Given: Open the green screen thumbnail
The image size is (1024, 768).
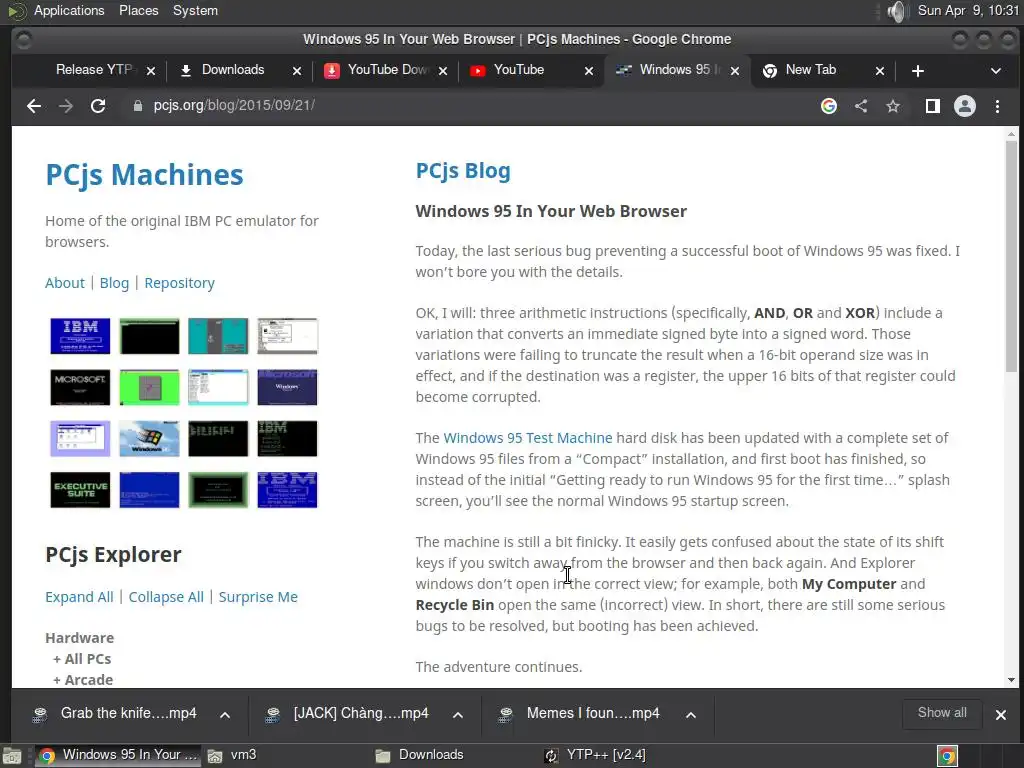Looking at the screenshot, I should (x=150, y=387).
